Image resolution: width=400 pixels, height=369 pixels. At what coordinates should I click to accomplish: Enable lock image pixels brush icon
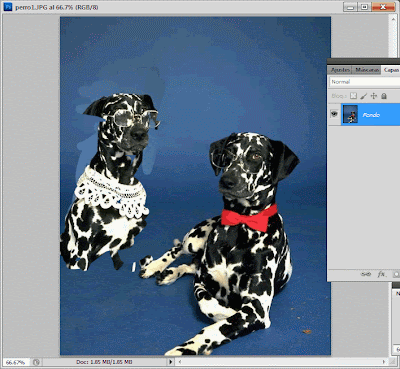point(364,96)
